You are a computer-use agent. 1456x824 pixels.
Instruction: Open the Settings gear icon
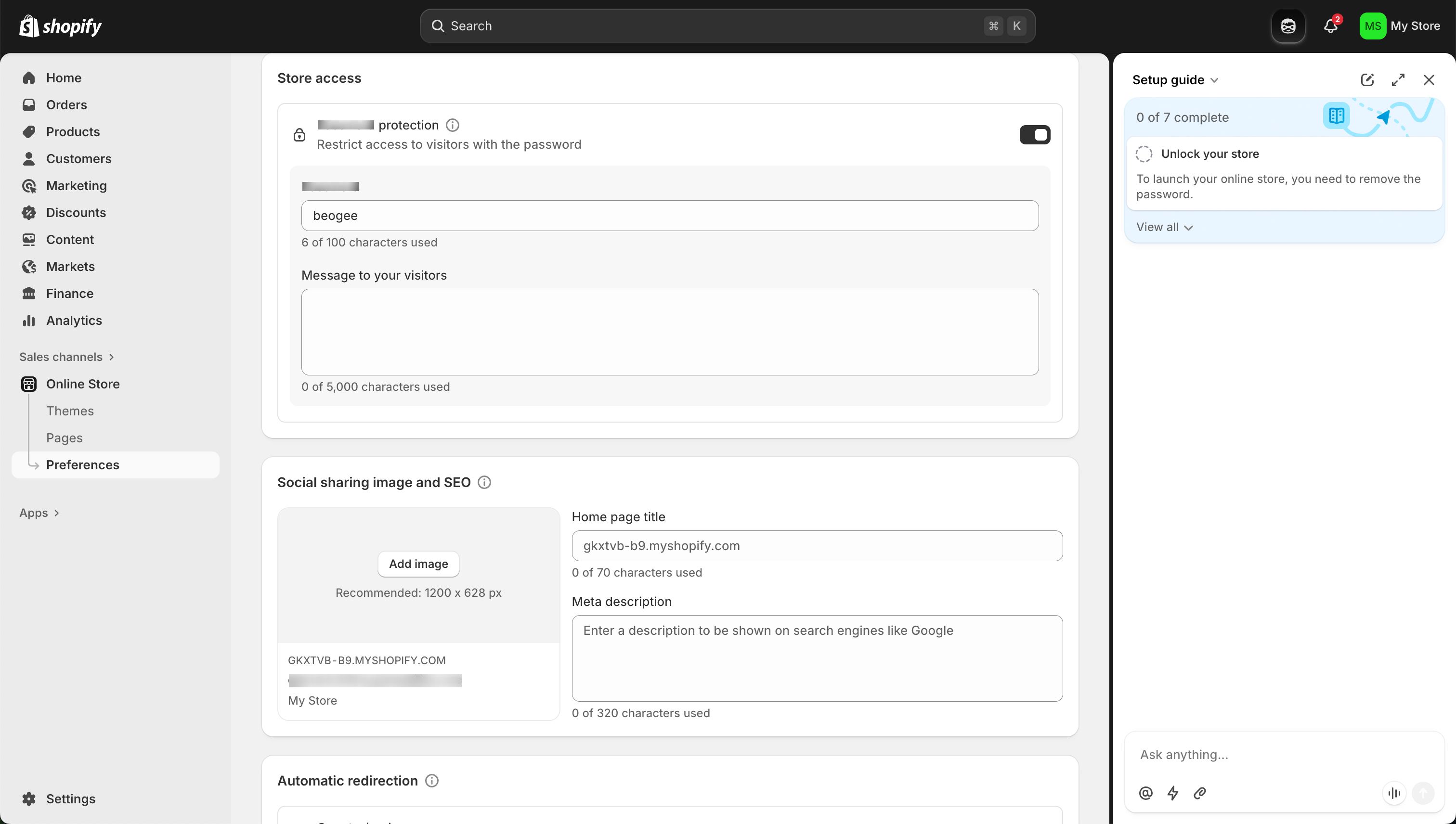click(x=29, y=798)
